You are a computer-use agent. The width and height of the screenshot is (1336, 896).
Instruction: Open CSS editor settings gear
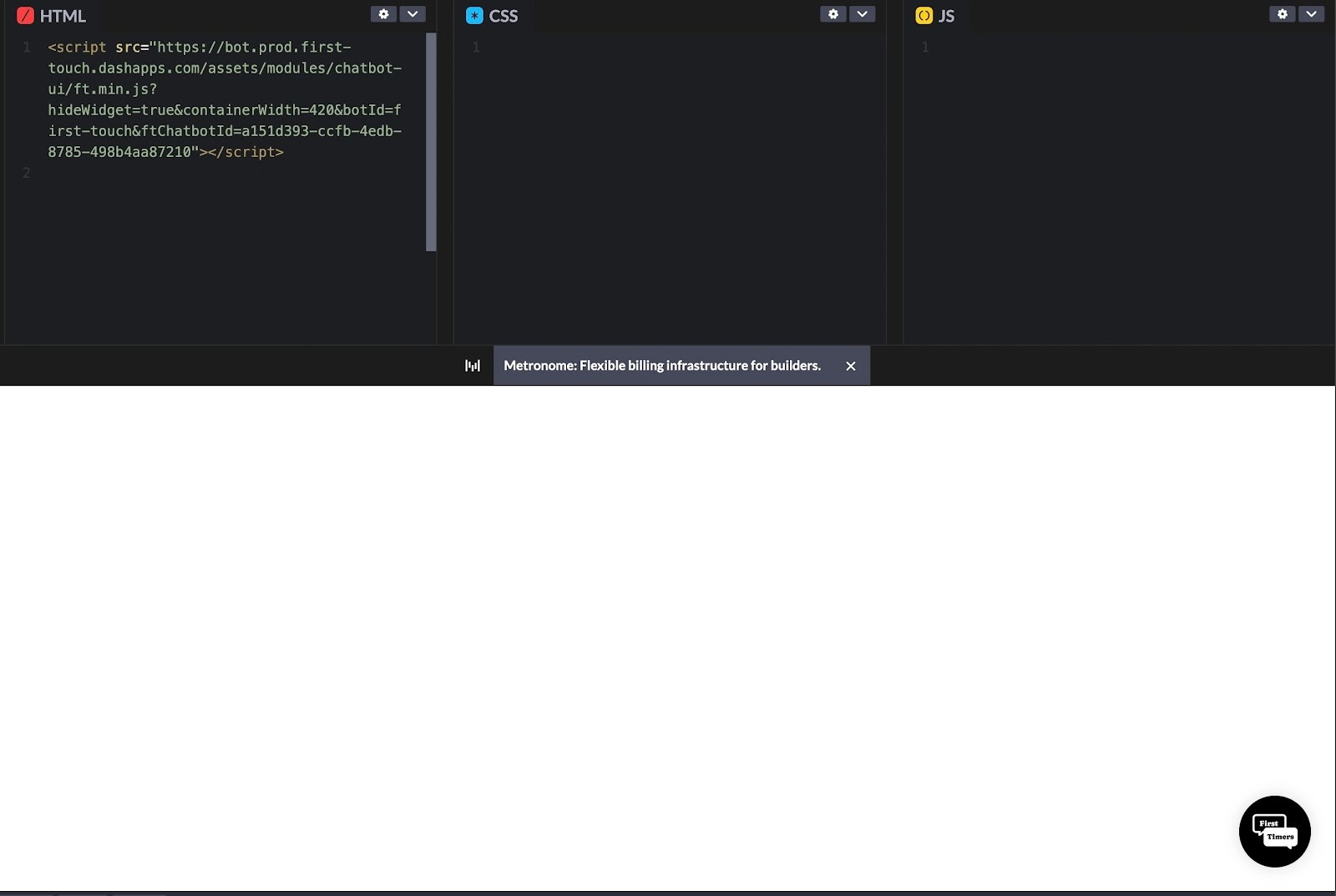point(832,14)
